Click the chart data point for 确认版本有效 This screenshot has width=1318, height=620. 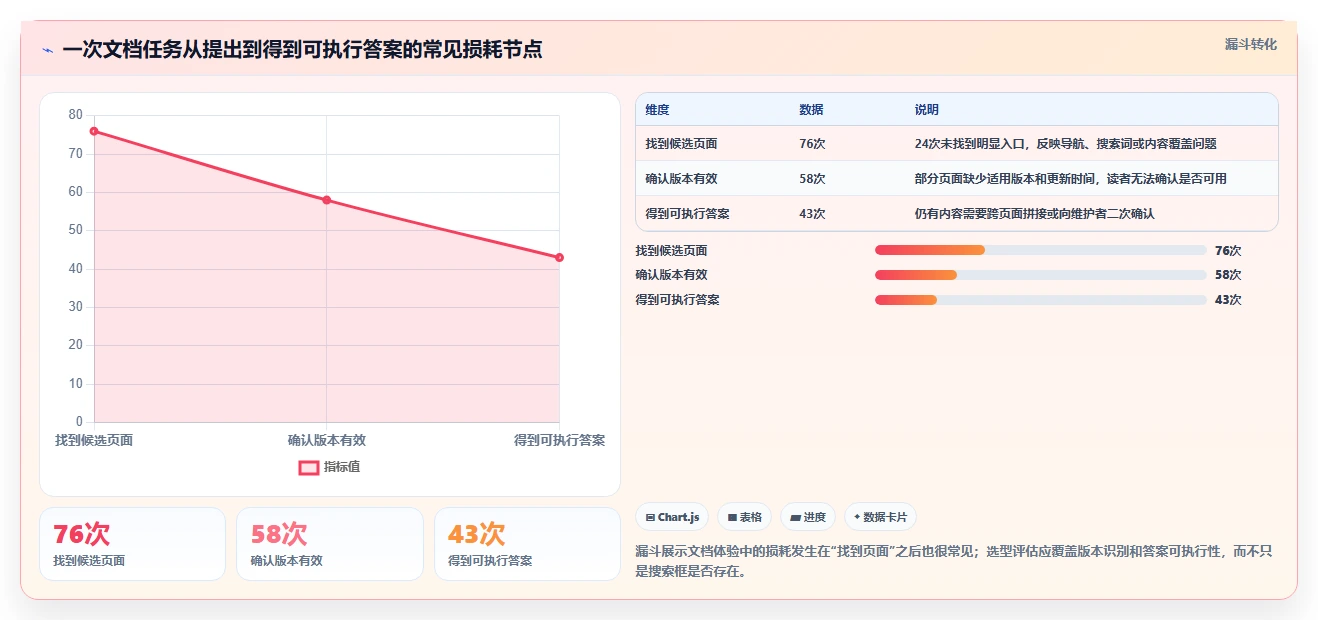[x=327, y=200]
